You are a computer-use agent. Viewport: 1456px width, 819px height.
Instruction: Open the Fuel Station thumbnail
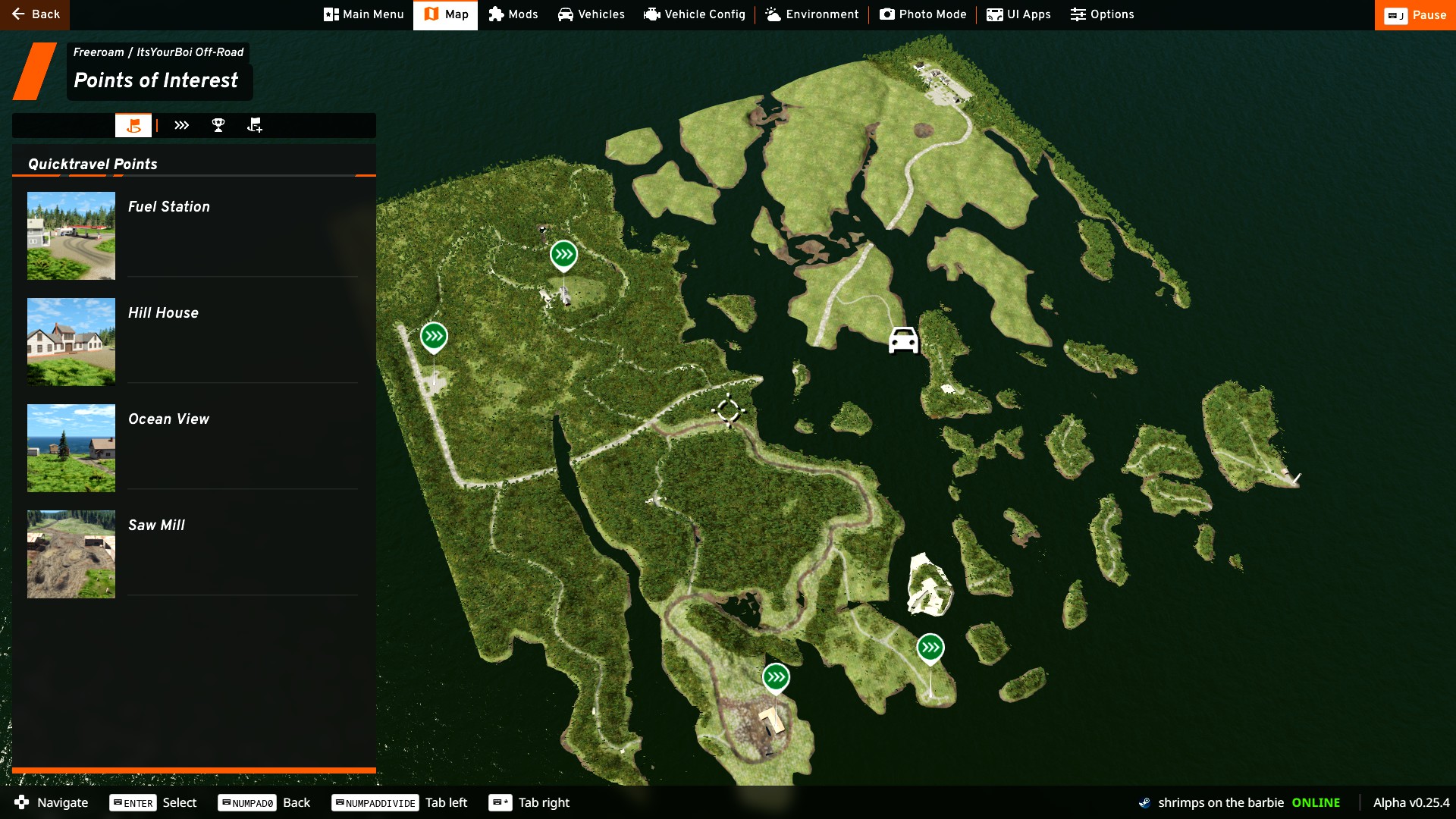click(x=71, y=236)
